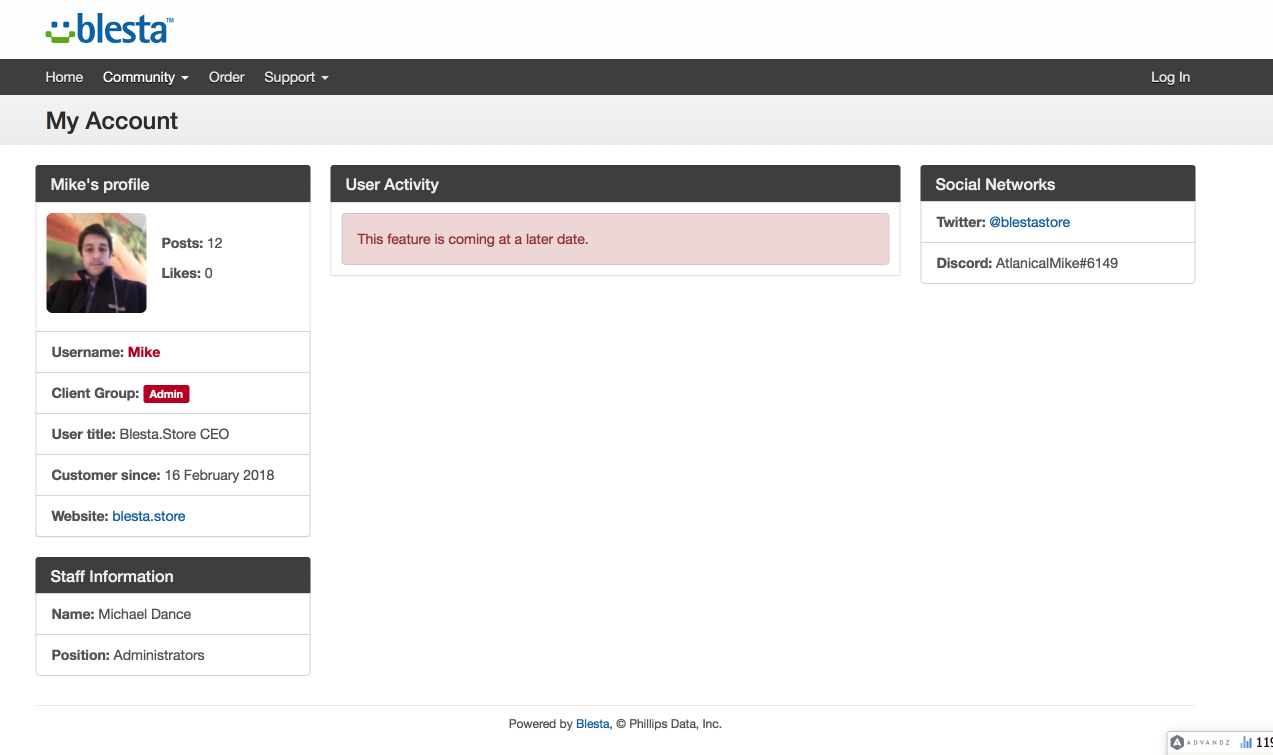Click the Posts: 12 count

point(192,243)
